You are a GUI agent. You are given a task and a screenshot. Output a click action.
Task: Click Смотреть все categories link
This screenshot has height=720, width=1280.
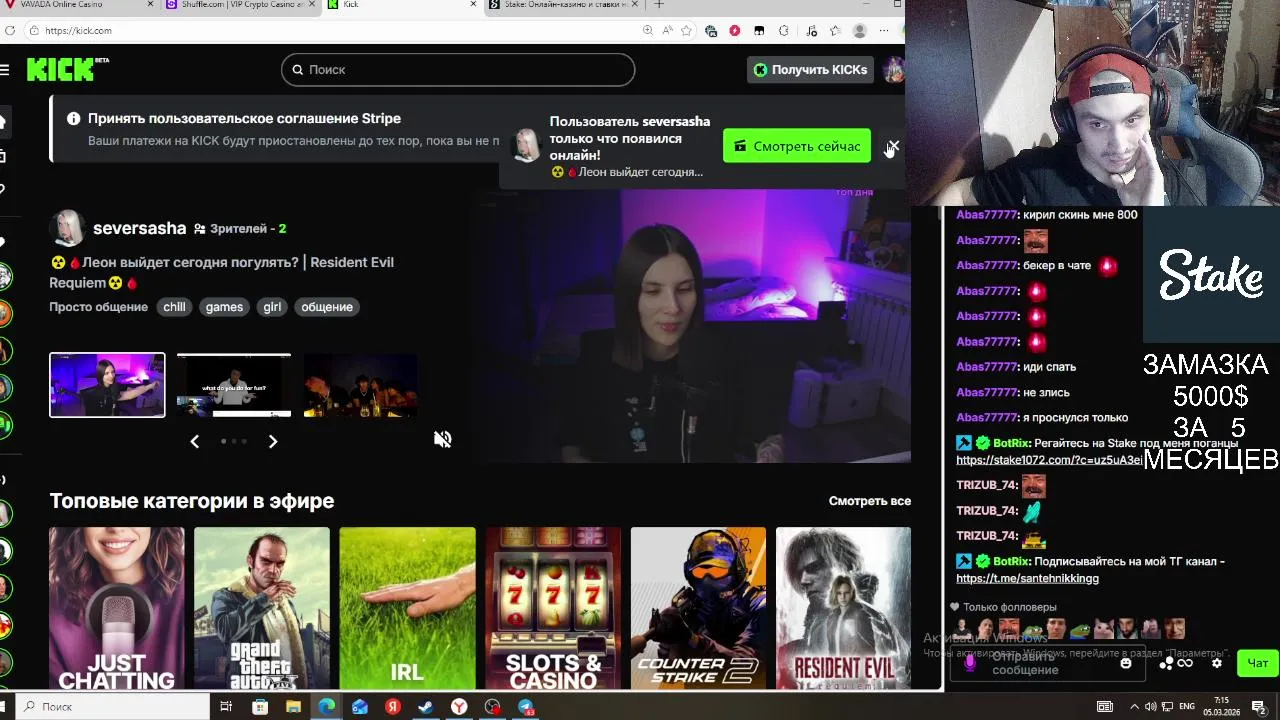point(869,501)
